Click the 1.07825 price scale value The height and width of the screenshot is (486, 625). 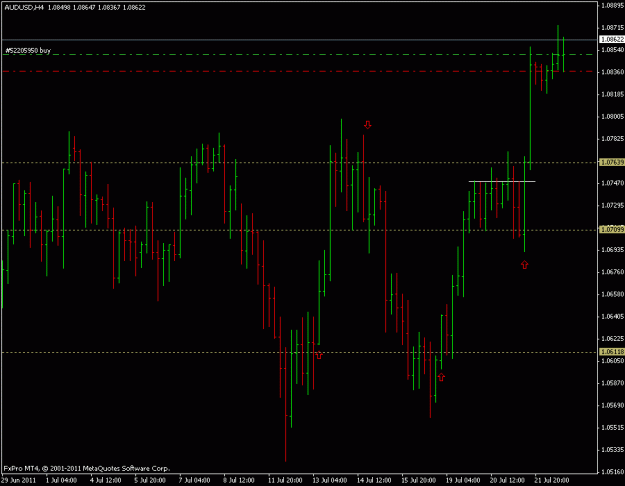tap(612, 139)
